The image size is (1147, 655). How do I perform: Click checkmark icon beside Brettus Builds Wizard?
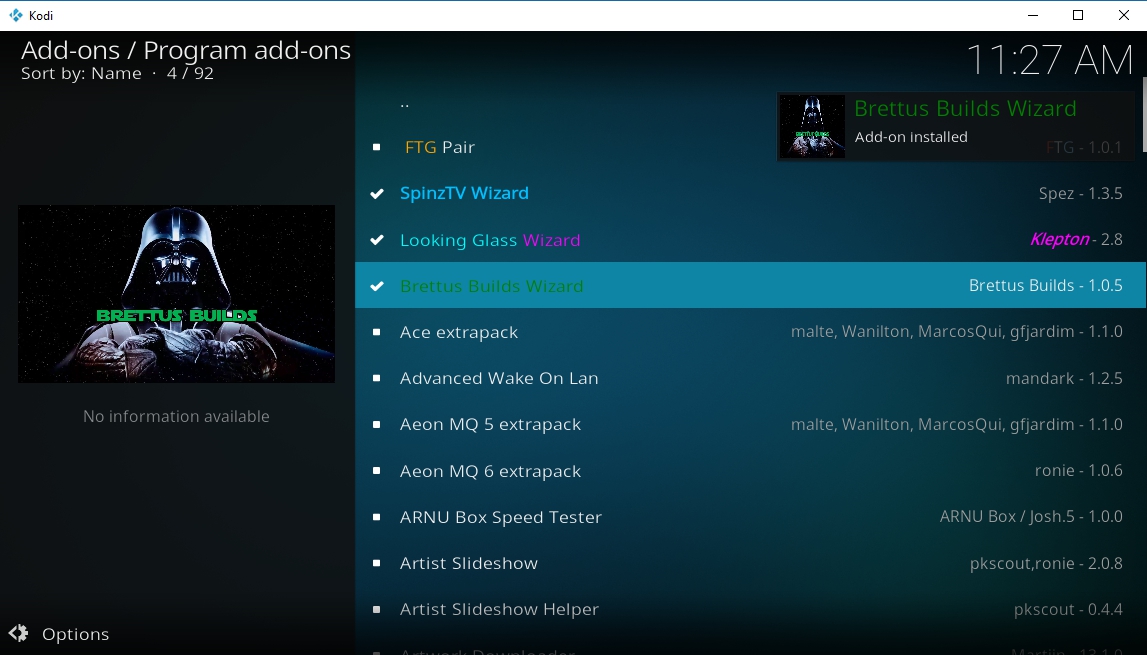[x=377, y=285]
